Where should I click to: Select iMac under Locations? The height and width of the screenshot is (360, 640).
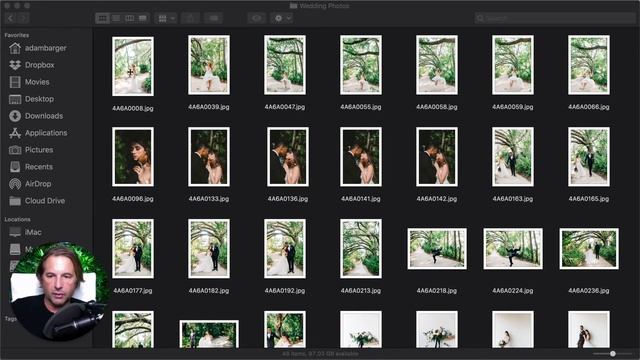pos(25,232)
